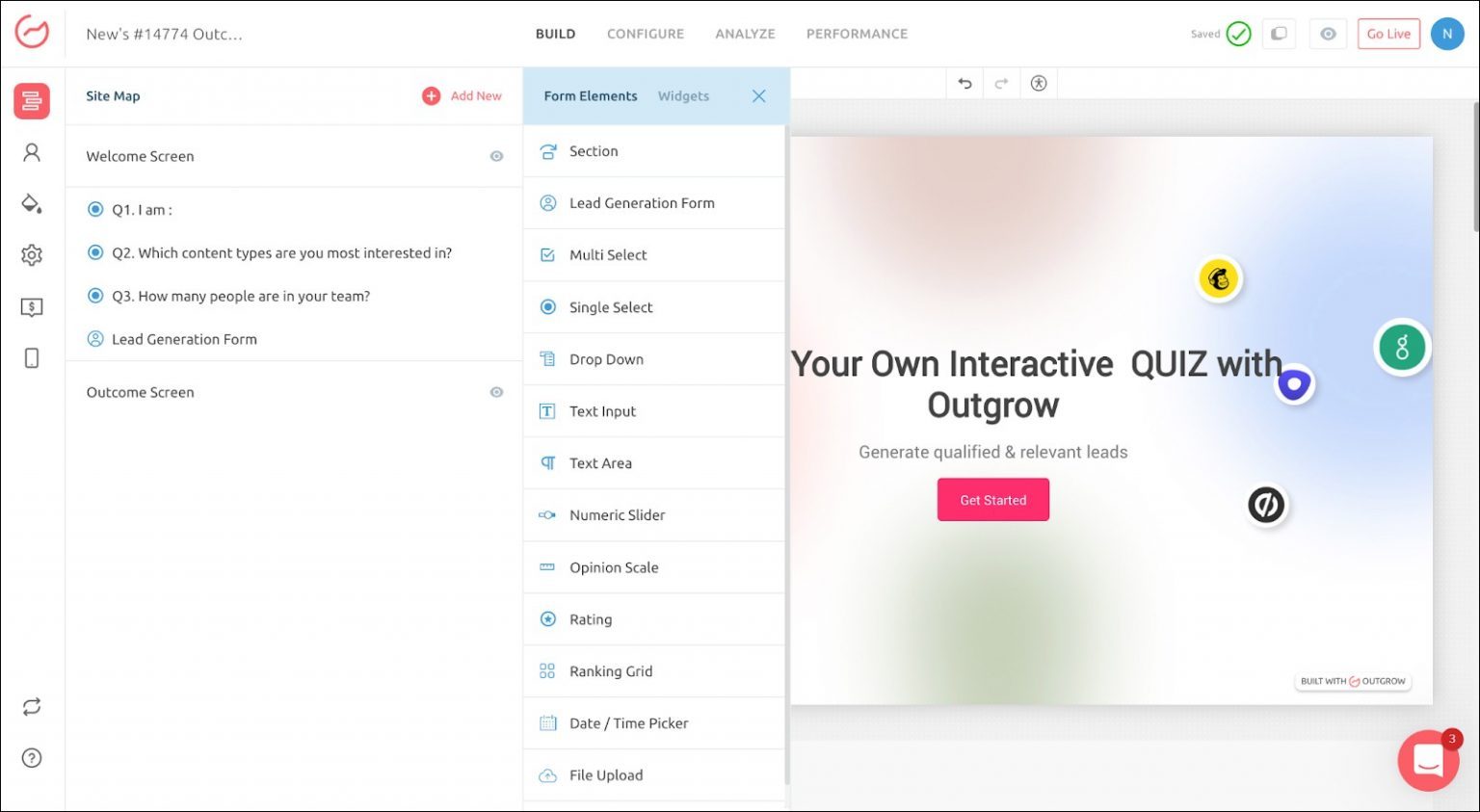Open the user avatar N menu
This screenshot has width=1480, height=812.
[x=1446, y=34]
